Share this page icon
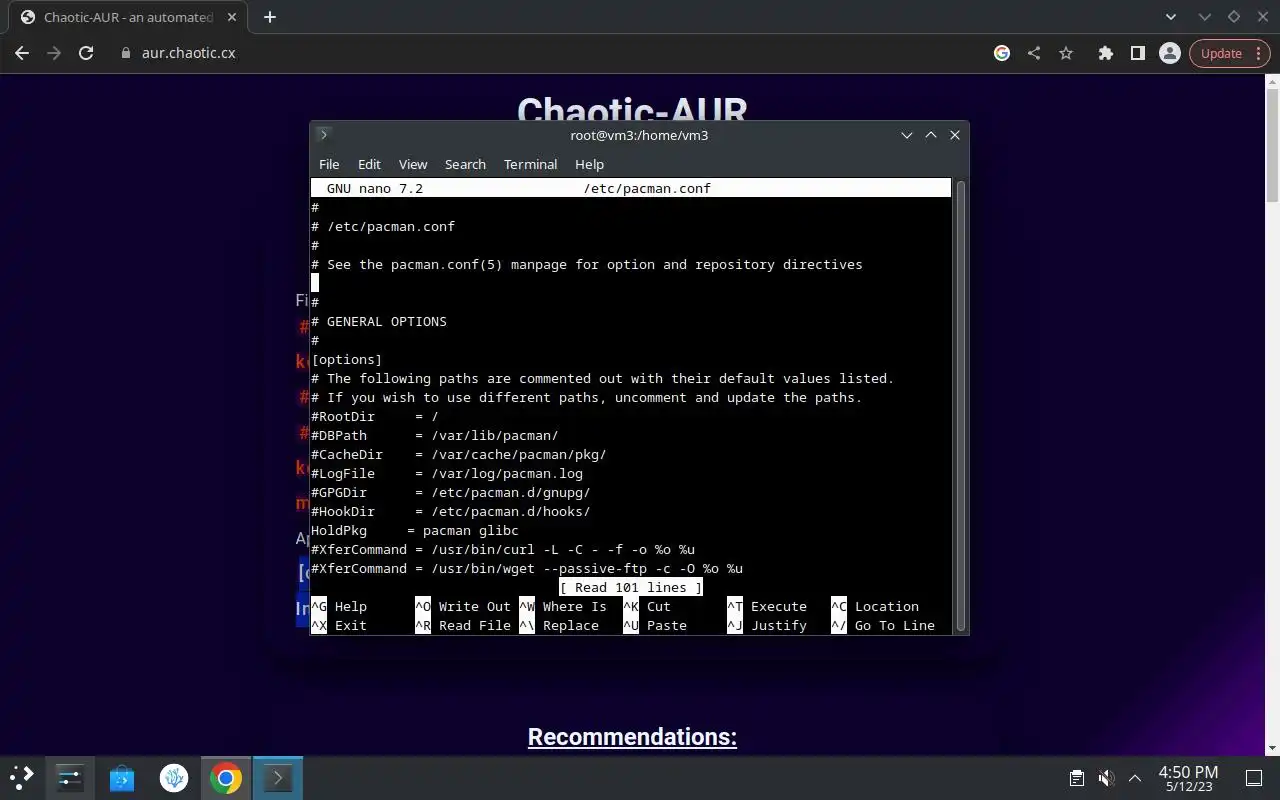Screen dimensions: 1280x800 click(1034, 53)
